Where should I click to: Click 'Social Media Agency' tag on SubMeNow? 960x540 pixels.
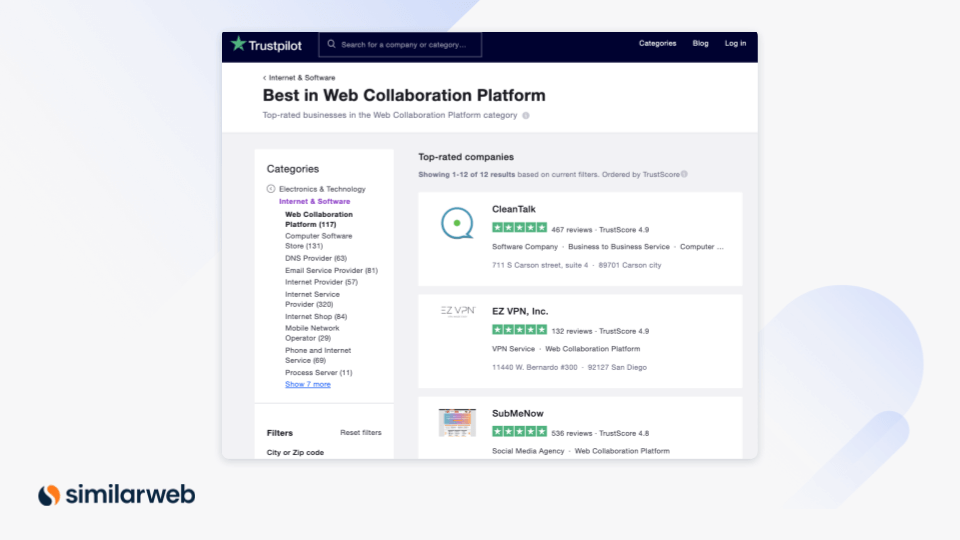tap(528, 451)
